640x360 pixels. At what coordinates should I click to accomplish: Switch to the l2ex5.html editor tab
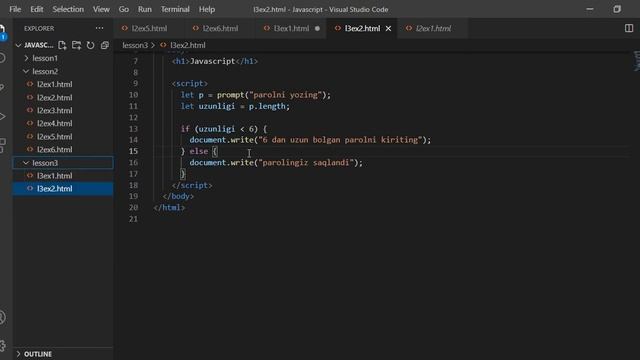click(149, 28)
